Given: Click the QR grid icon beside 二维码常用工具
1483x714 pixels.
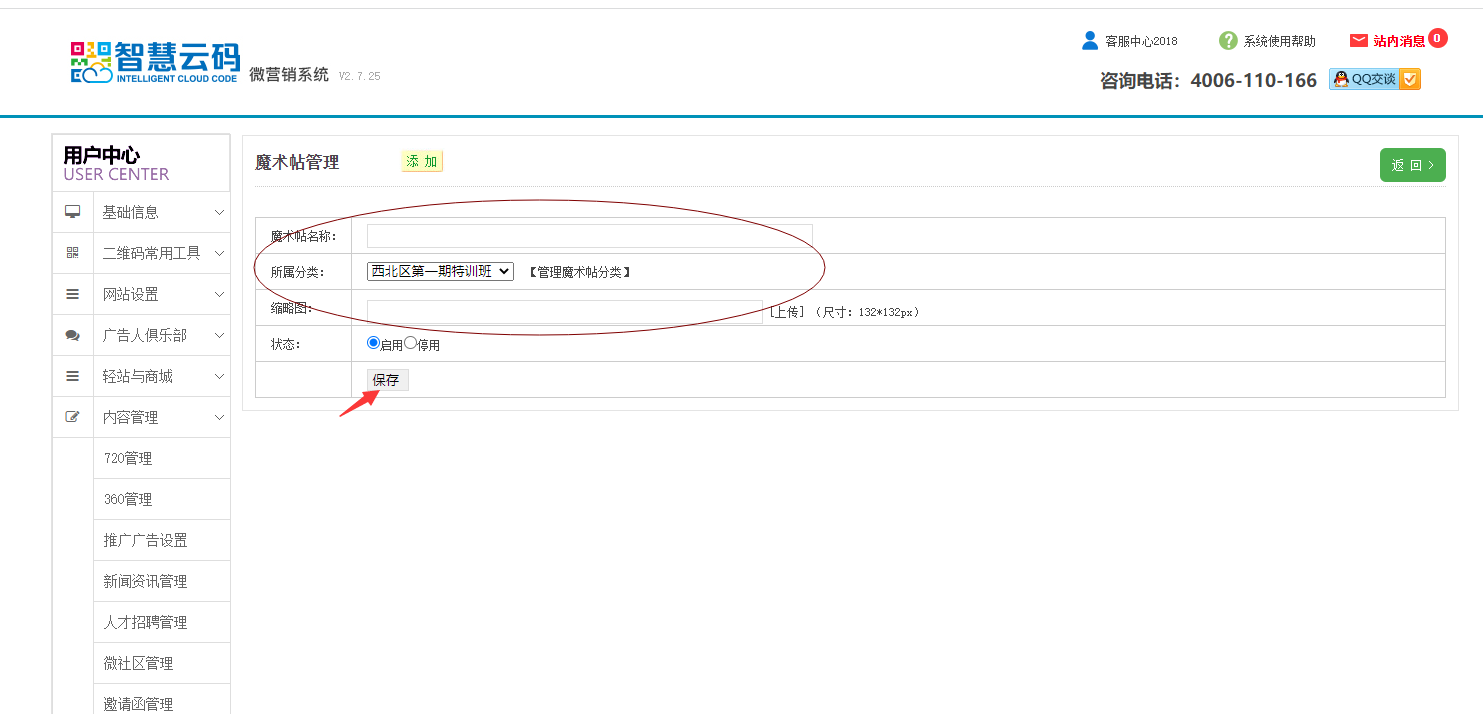Looking at the screenshot, I should (x=72, y=253).
